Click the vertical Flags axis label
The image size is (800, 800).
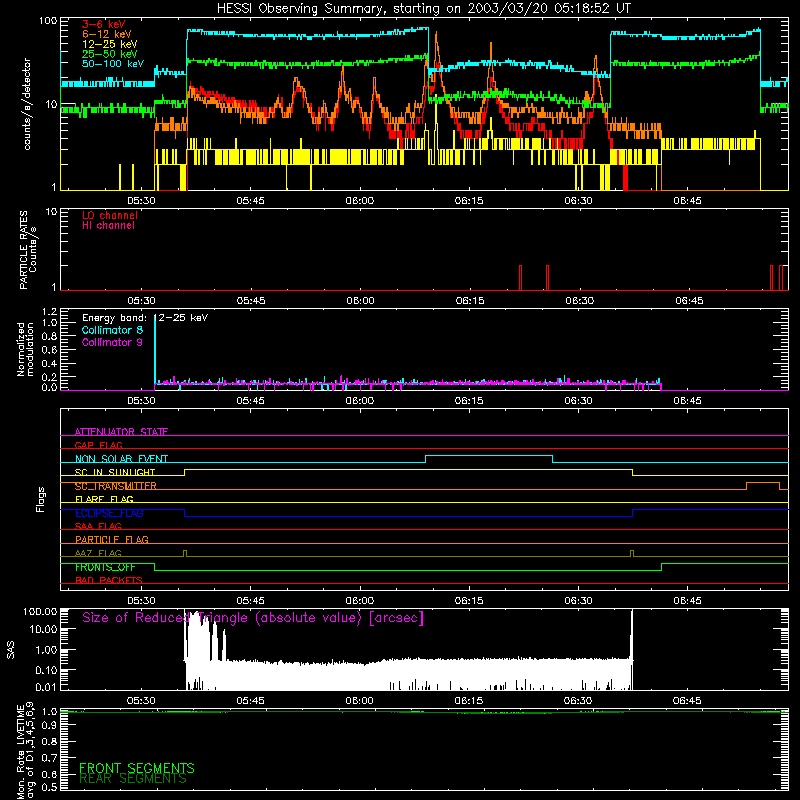(x=41, y=499)
